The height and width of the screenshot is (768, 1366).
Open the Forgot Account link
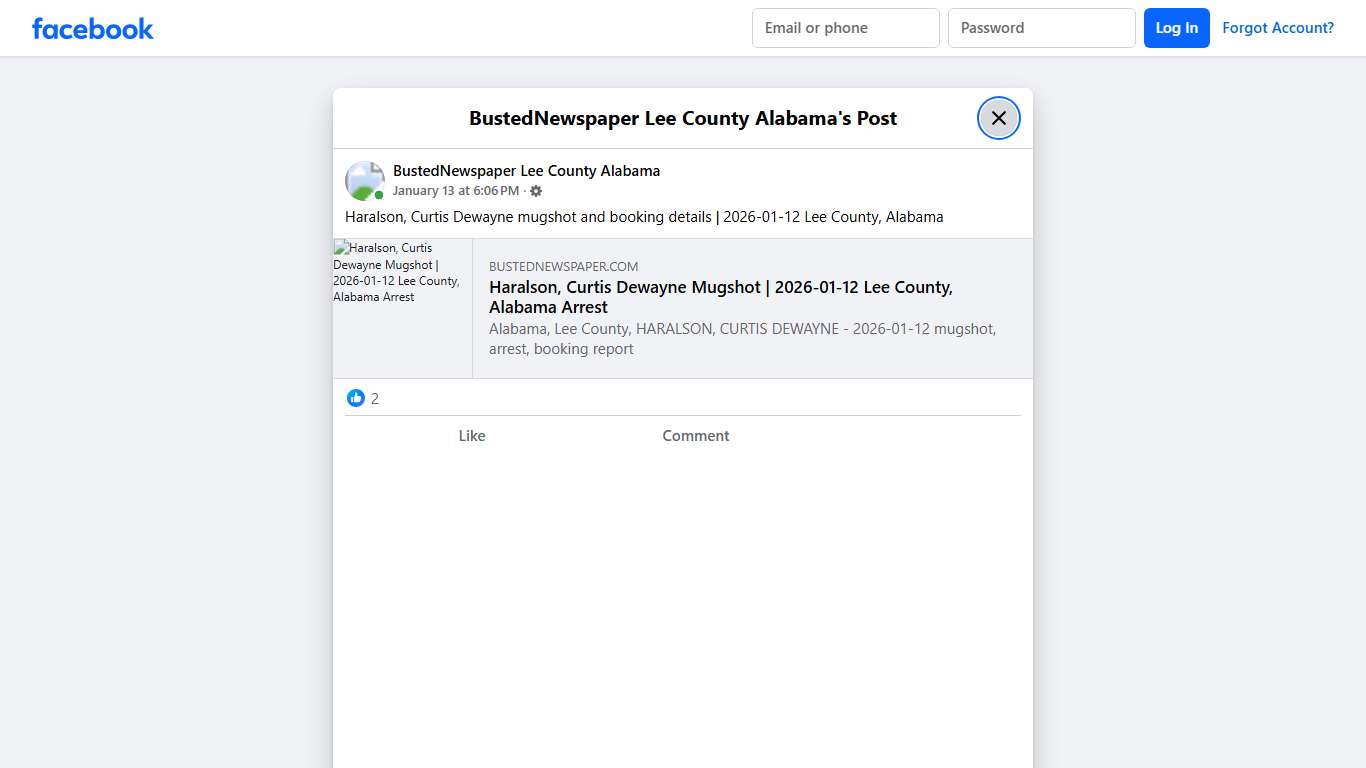point(1278,27)
